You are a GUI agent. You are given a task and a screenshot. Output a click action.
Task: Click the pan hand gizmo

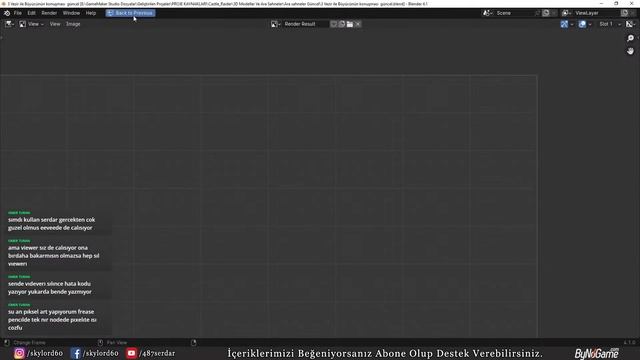(630, 51)
